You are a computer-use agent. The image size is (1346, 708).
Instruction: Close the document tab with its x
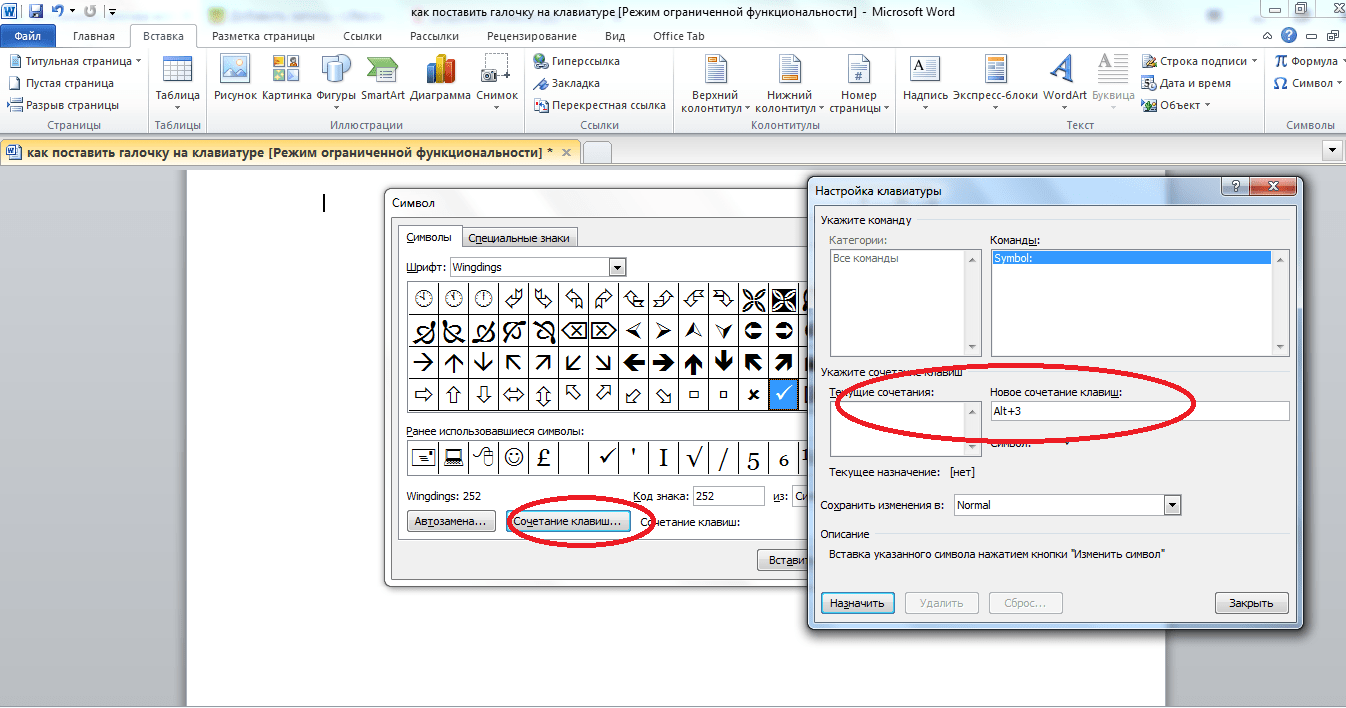(568, 152)
